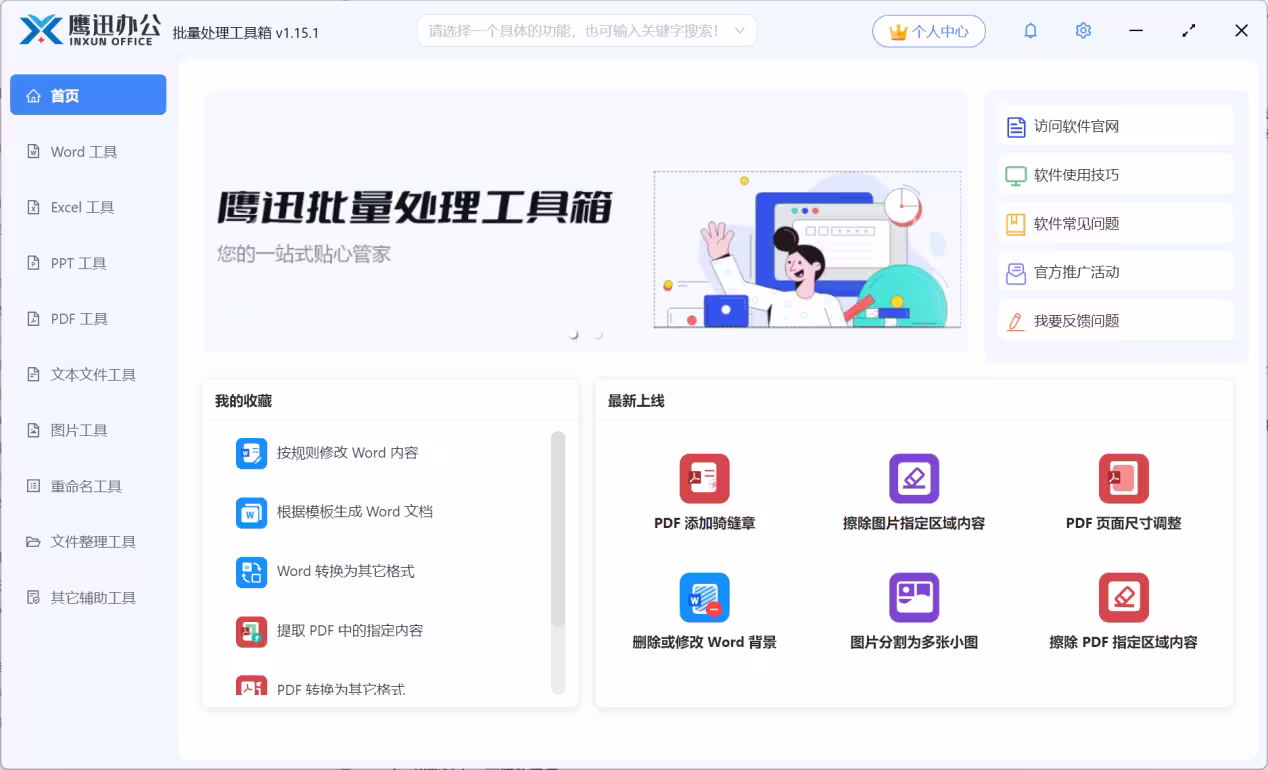
Task: Open the 我要反馈问题 link text
Action: pyautogui.click(x=1076, y=321)
